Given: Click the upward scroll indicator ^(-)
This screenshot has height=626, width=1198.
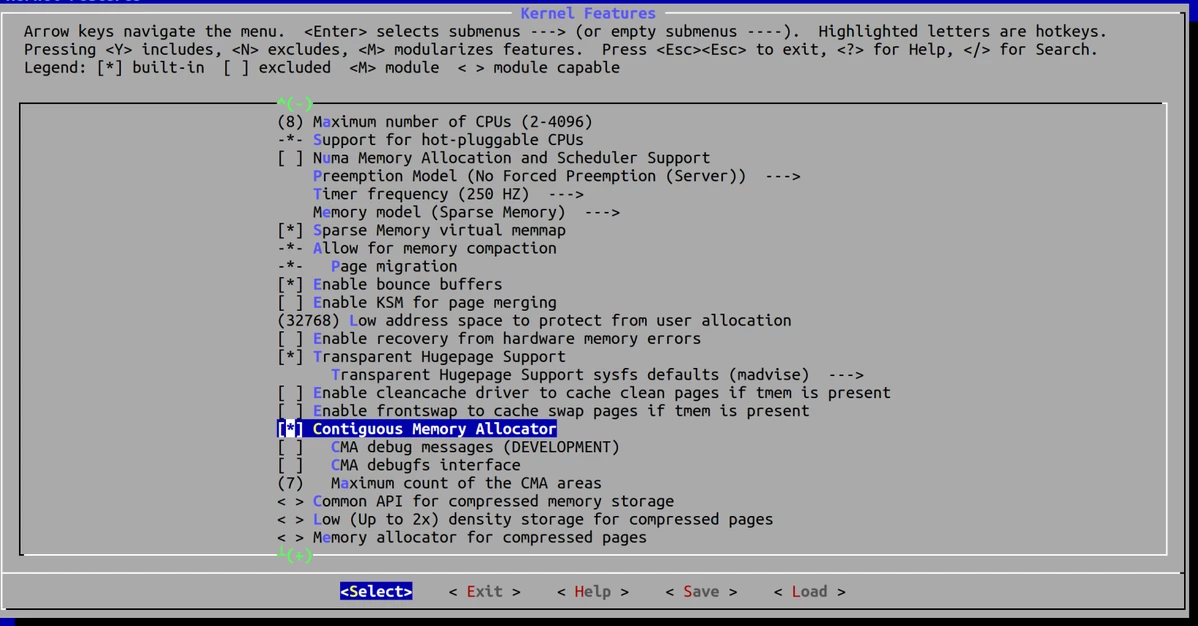Looking at the screenshot, I should tap(295, 103).
